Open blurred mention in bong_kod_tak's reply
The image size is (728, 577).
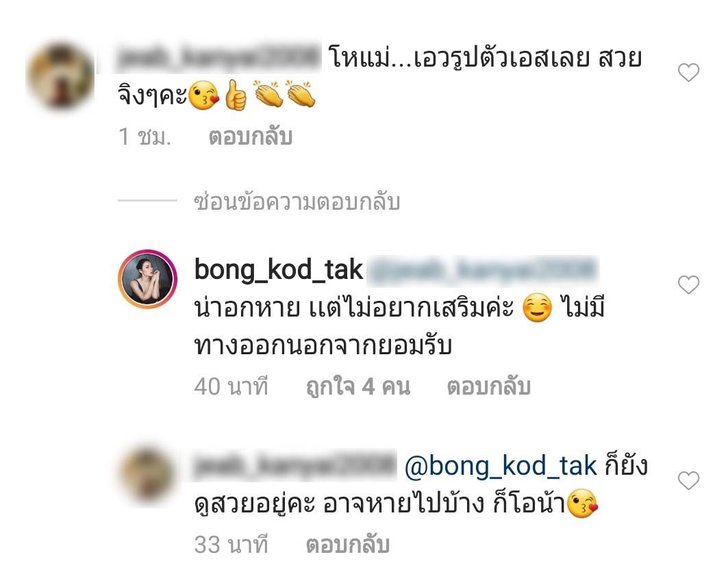click(x=483, y=270)
